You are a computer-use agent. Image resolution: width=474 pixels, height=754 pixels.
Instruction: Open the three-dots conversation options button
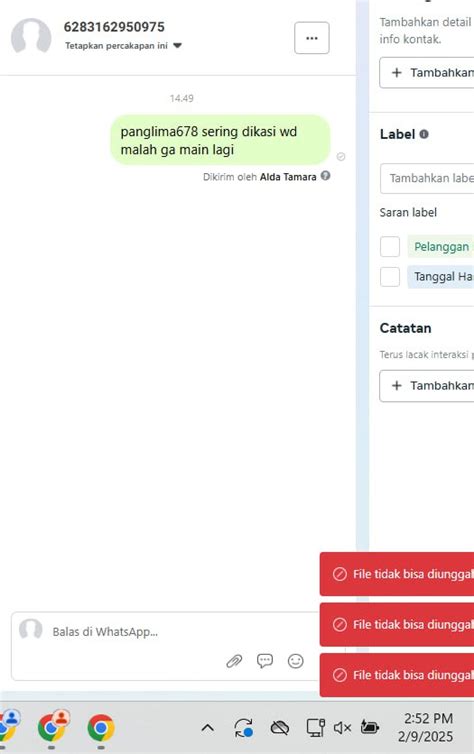point(312,38)
